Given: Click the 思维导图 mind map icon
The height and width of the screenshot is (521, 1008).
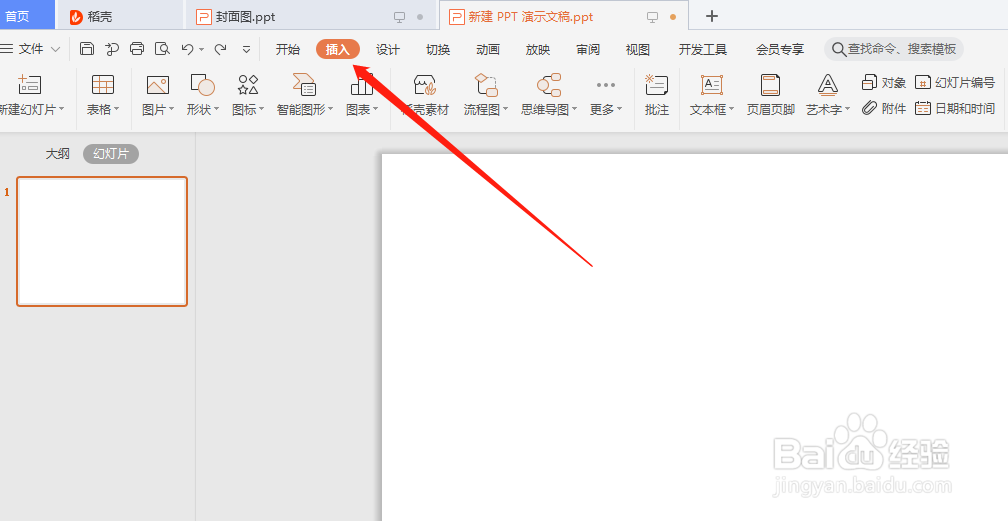Looking at the screenshot, I should coord(549,84).
